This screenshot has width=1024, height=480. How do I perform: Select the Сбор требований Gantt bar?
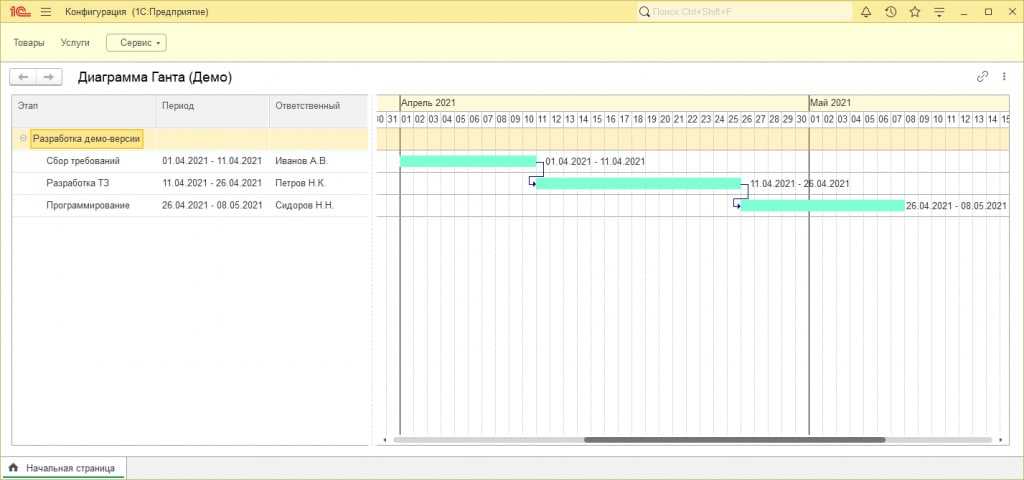pyautogui.click(x=467, y=161)
